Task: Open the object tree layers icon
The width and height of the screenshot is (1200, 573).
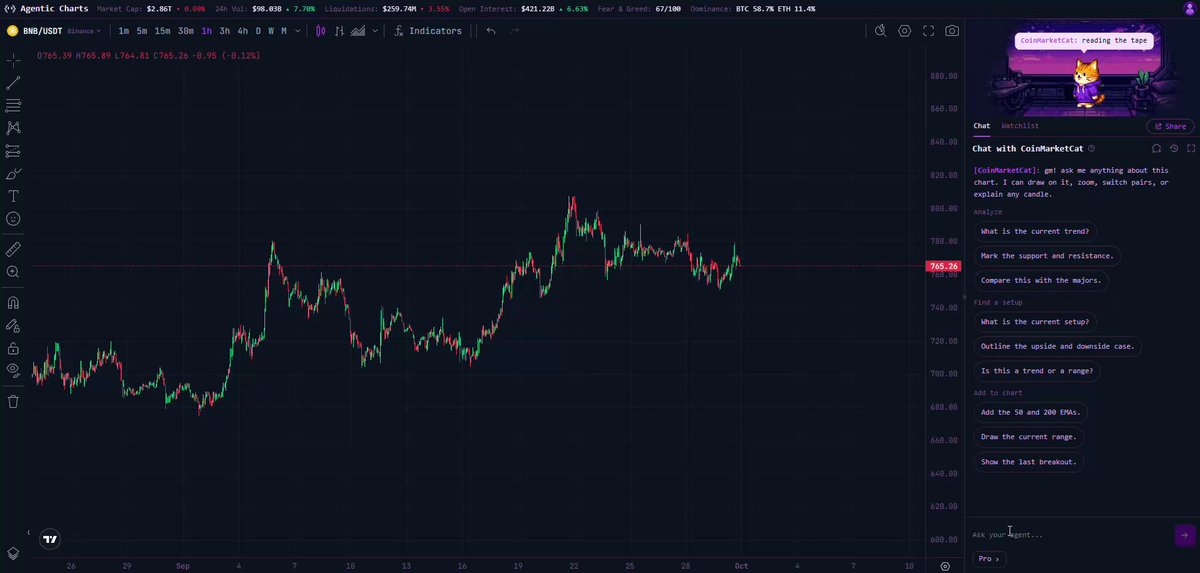Action: tap(13, 553)
